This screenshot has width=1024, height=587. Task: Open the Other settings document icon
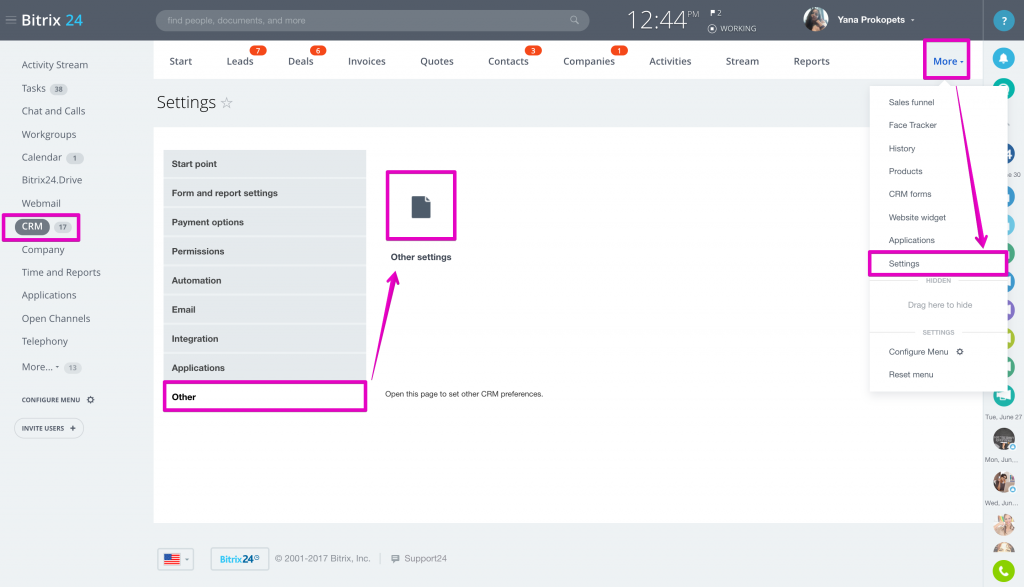[421, 206]
